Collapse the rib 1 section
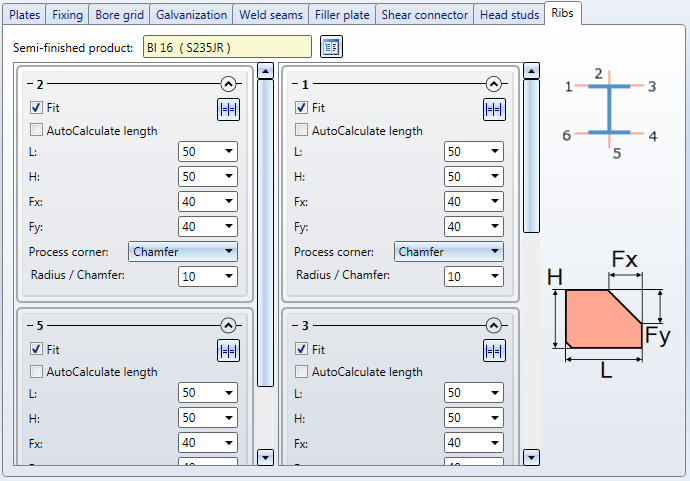 pos(493,86)
